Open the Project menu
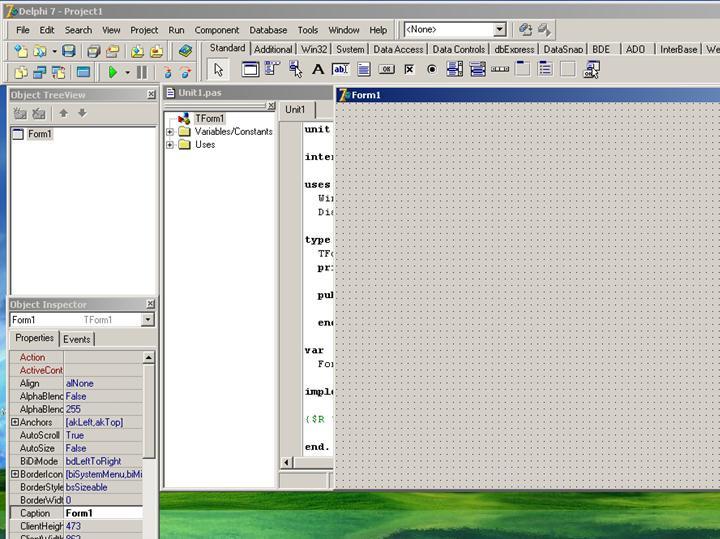Viewport: 720px width, 539px height. (144, 30)
